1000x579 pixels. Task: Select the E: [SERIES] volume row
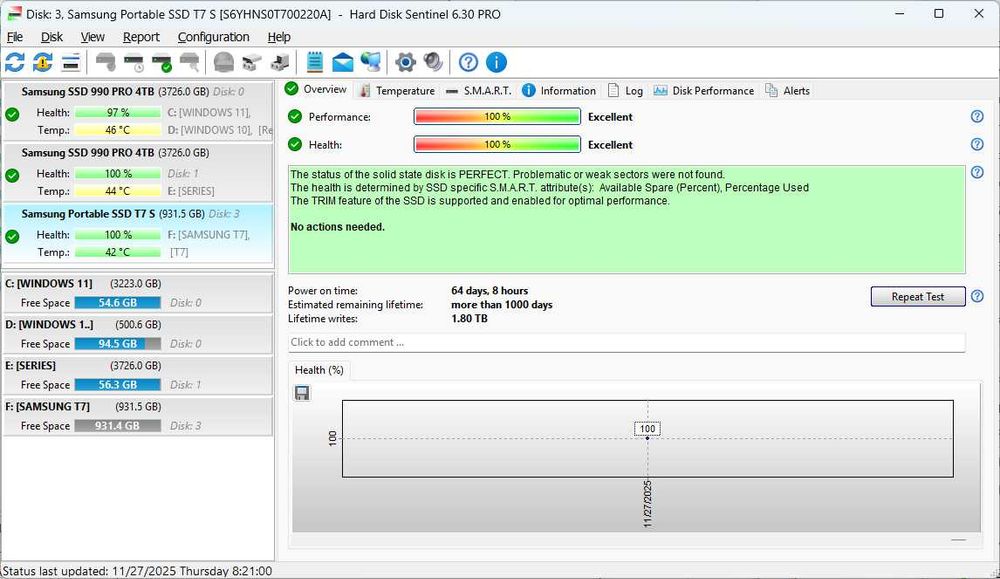pyautogui.click(x=138, y=375)
